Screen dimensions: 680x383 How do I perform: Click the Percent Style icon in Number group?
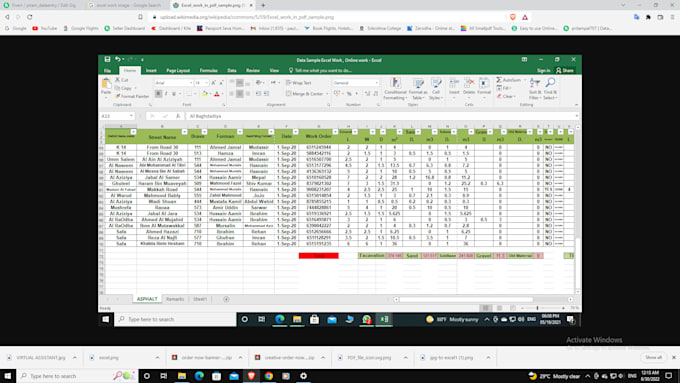(349, 94)
